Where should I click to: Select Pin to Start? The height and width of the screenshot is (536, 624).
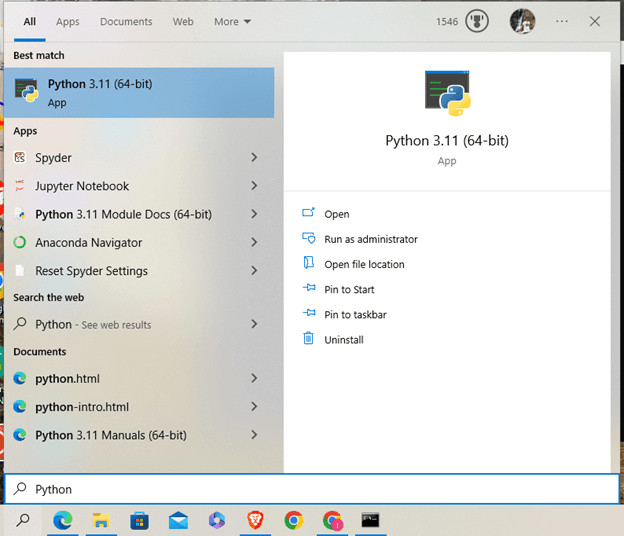[349, 289]
